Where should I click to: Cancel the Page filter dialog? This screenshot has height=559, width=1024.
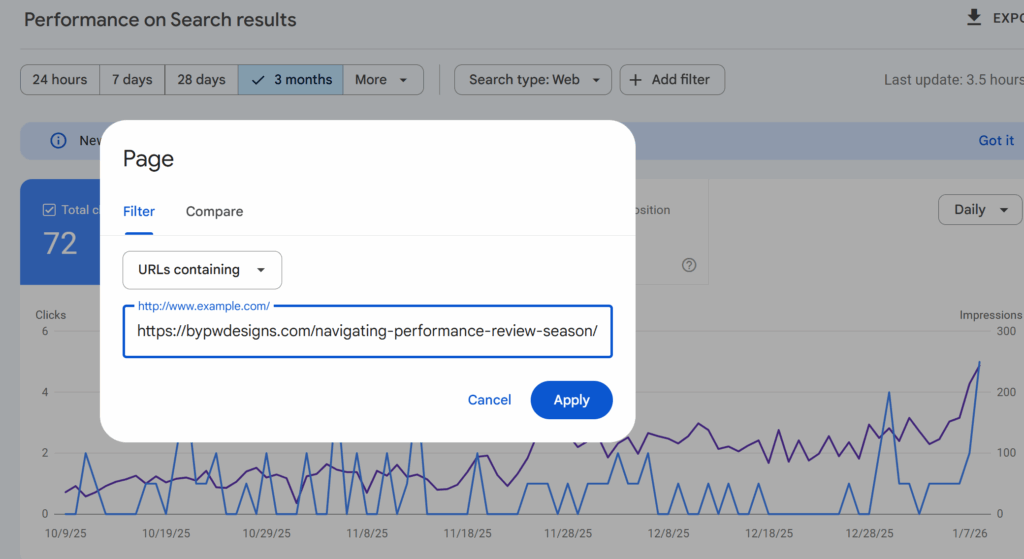489,400
